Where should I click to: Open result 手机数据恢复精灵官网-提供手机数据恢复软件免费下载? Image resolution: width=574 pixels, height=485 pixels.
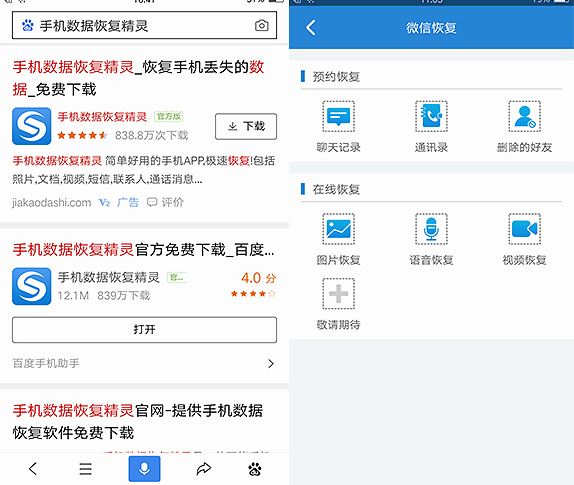click(x=138, y=422)
